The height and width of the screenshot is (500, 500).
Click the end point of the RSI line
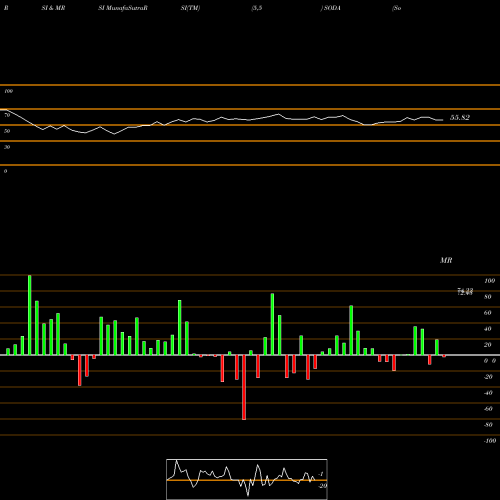click(443, 120)
